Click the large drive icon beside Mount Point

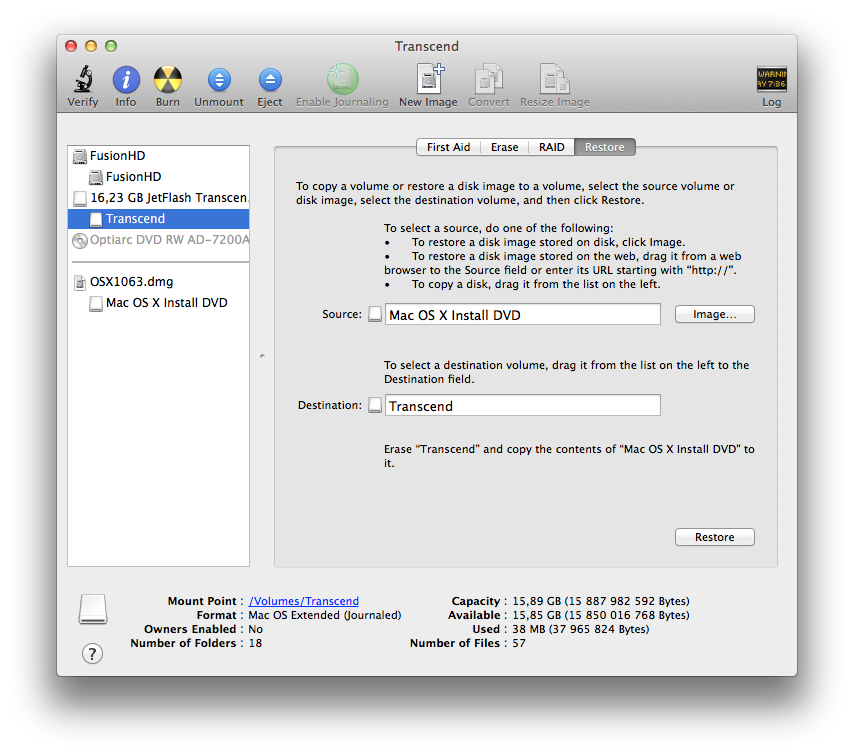93,608
